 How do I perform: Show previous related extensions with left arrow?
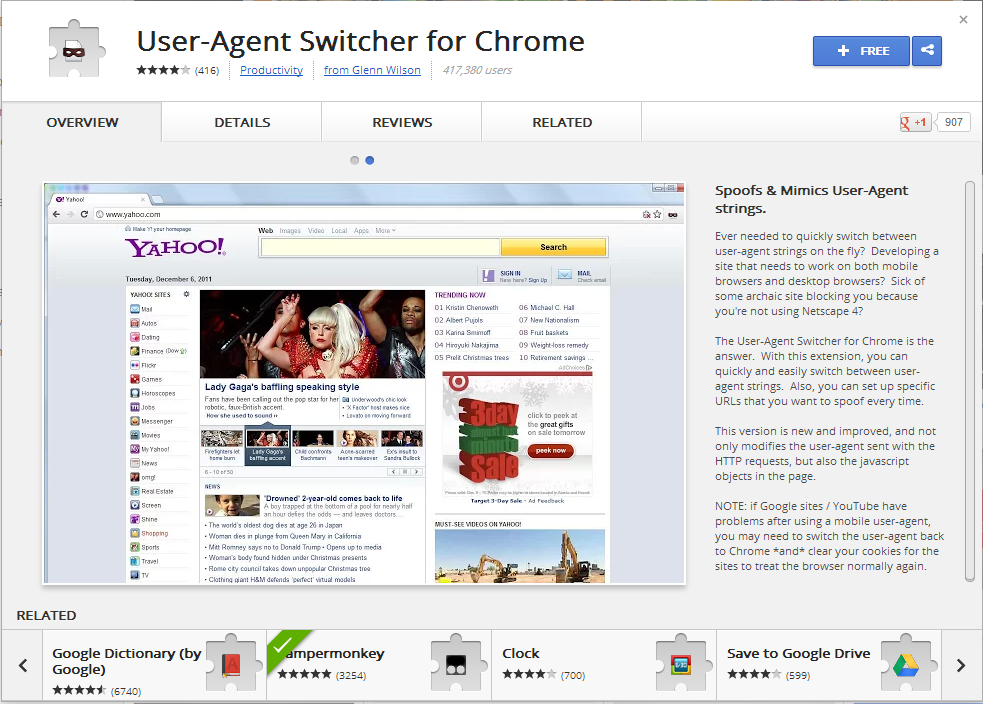click(23, 665)
